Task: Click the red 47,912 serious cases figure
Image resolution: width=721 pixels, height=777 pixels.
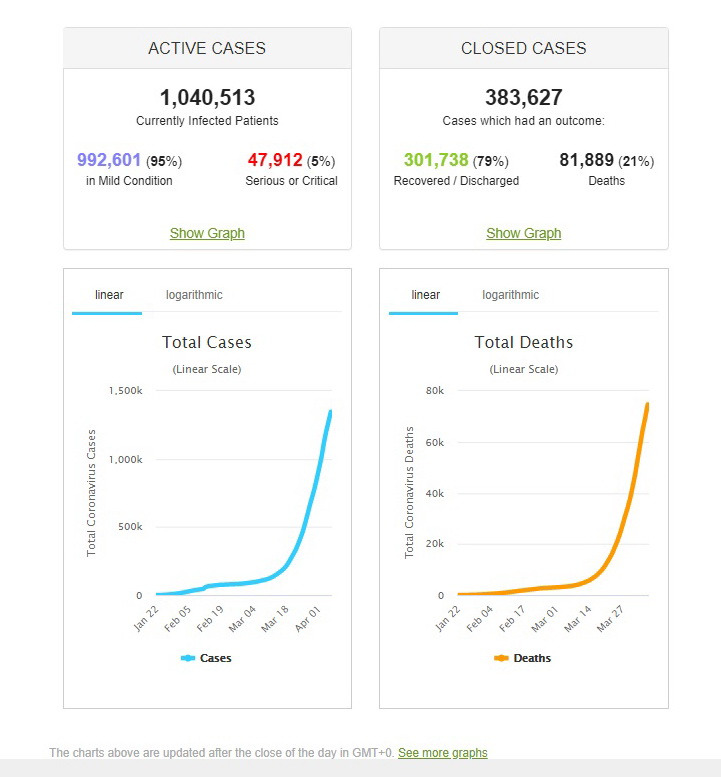Action: 274,160
